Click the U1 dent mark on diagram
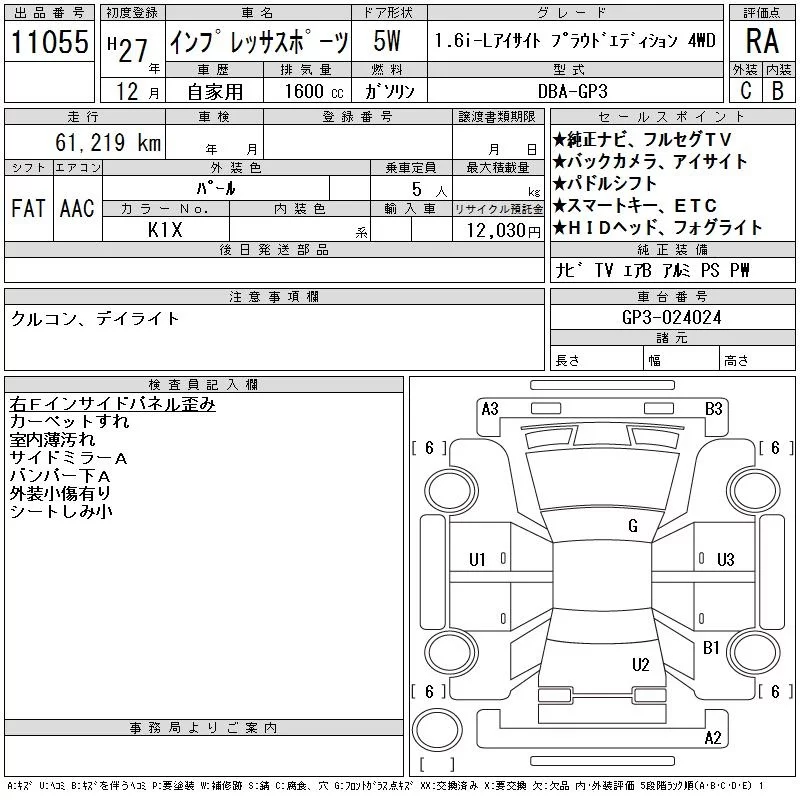800x800 pixels. click(x=477, y=560)
